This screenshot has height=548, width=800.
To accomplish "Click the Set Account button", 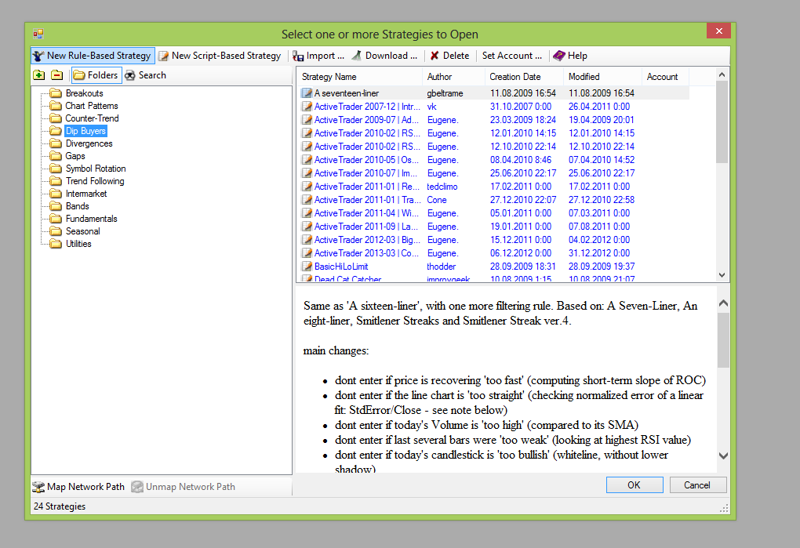I will pyautogui.click(x=512, y=56).
